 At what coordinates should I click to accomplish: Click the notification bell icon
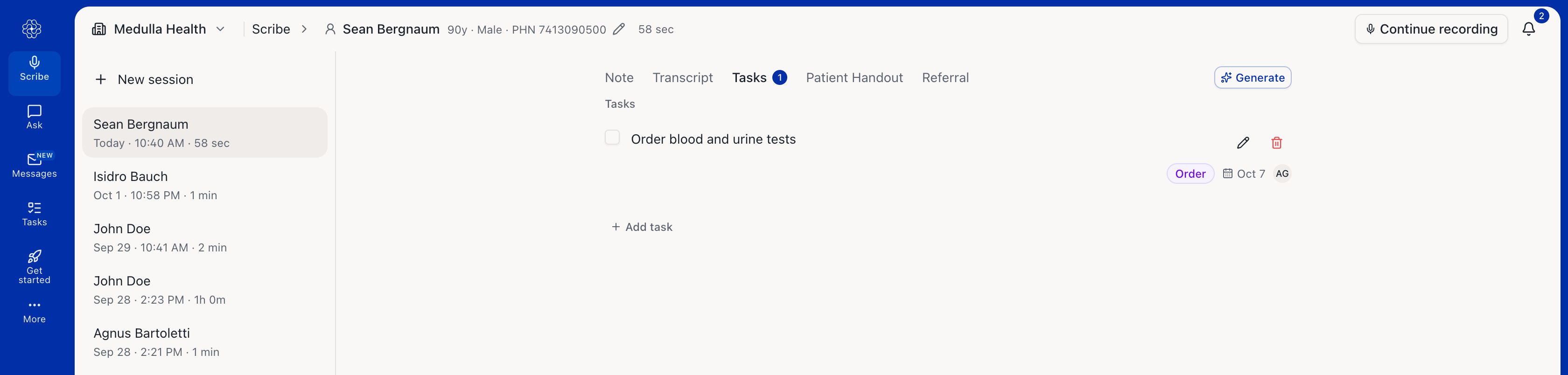(x=1528, y=28)
